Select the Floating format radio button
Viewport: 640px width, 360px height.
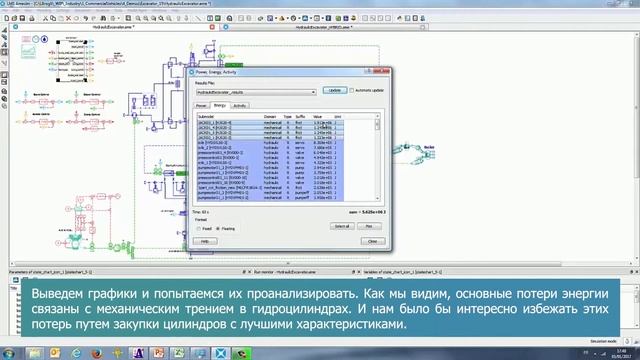coord(218,229)
